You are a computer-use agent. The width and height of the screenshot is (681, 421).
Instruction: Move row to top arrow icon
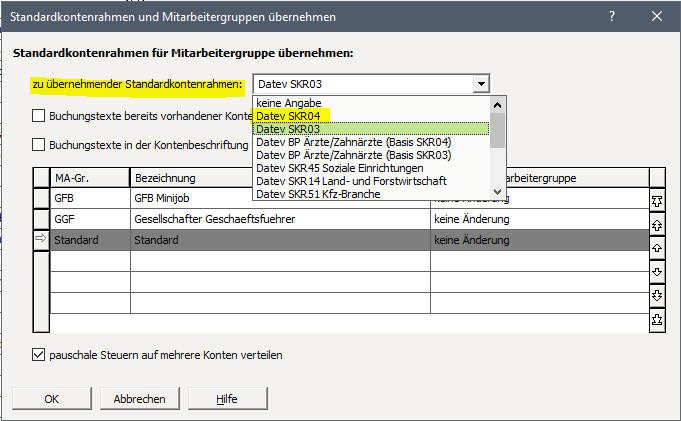(x=657, y=201)
